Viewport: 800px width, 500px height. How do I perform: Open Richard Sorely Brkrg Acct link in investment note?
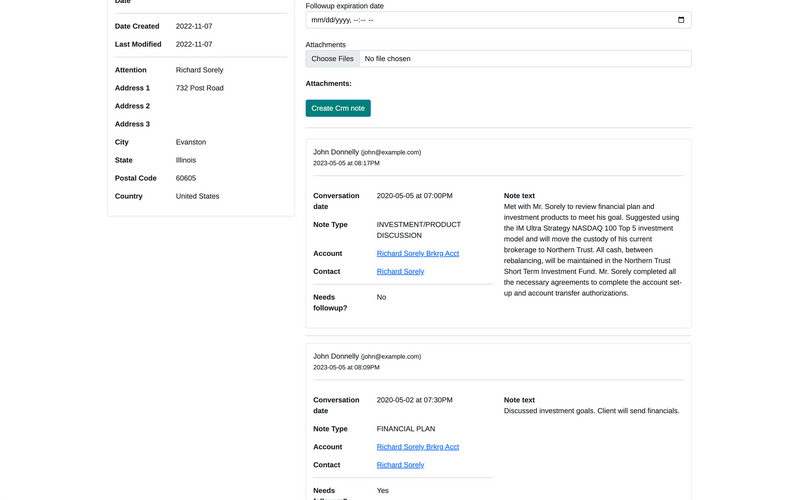[417, 254]
